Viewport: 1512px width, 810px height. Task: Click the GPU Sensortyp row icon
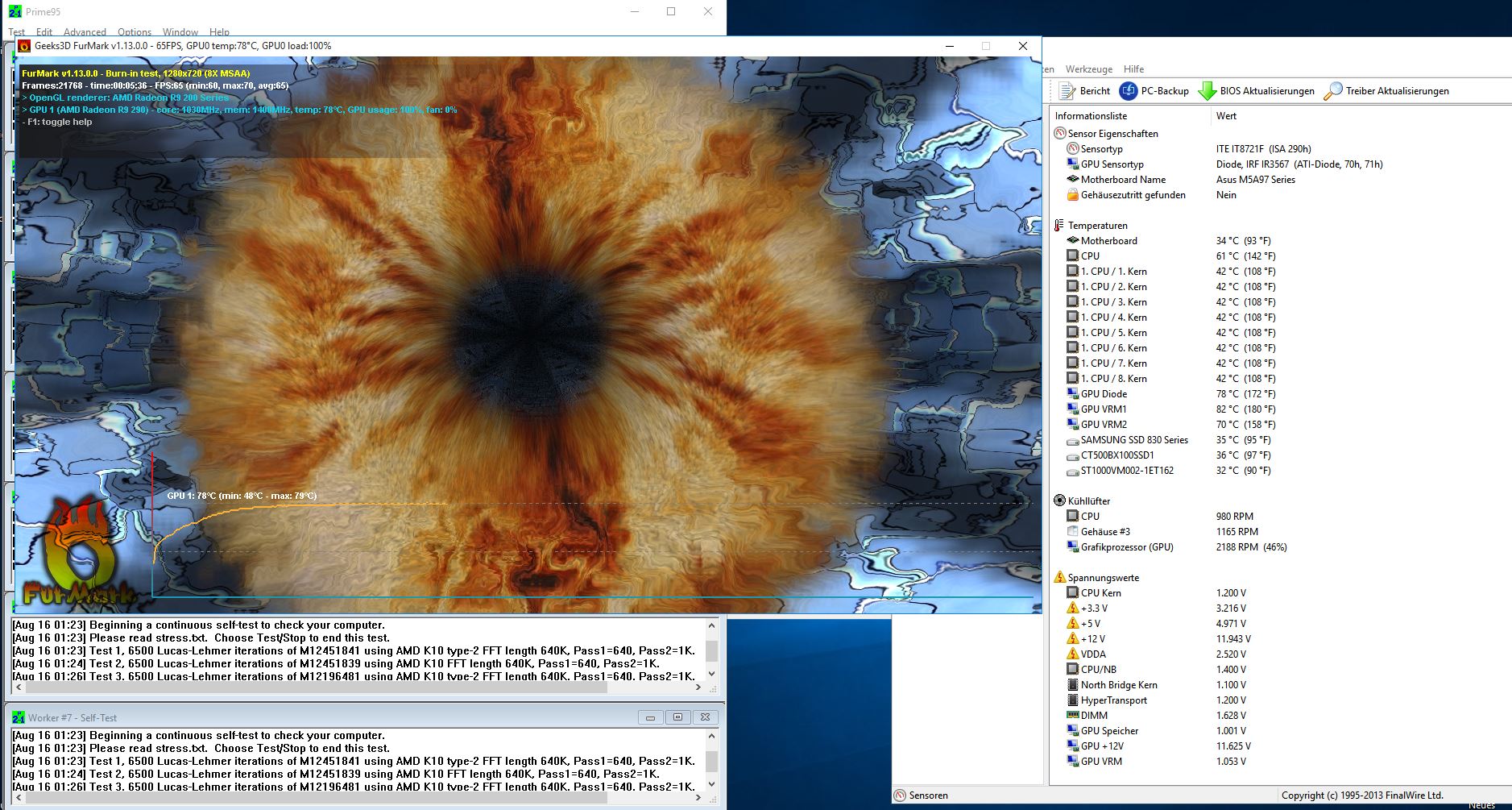[1073, 164]
